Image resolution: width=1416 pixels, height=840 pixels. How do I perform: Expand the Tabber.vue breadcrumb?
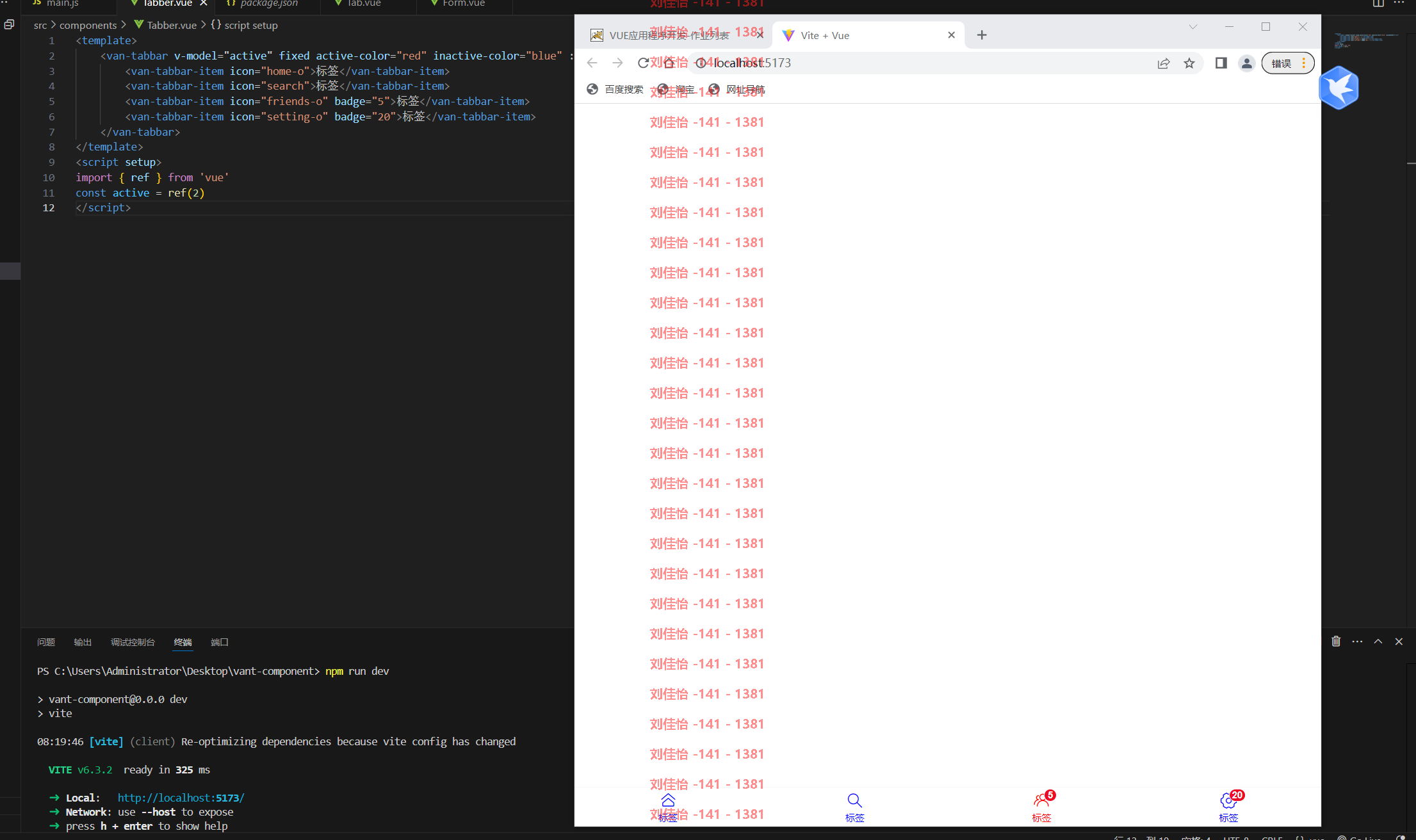click(x=166, y=25)
